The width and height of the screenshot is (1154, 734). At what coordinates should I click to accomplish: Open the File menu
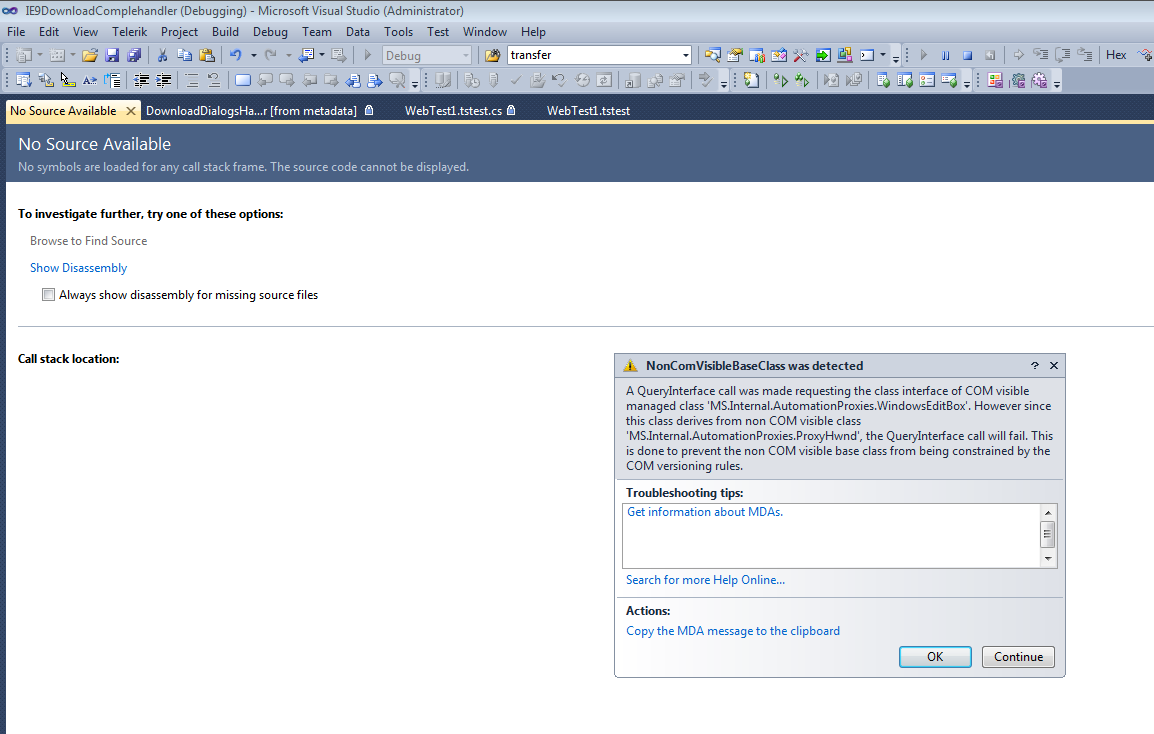(x=16, y=32)
